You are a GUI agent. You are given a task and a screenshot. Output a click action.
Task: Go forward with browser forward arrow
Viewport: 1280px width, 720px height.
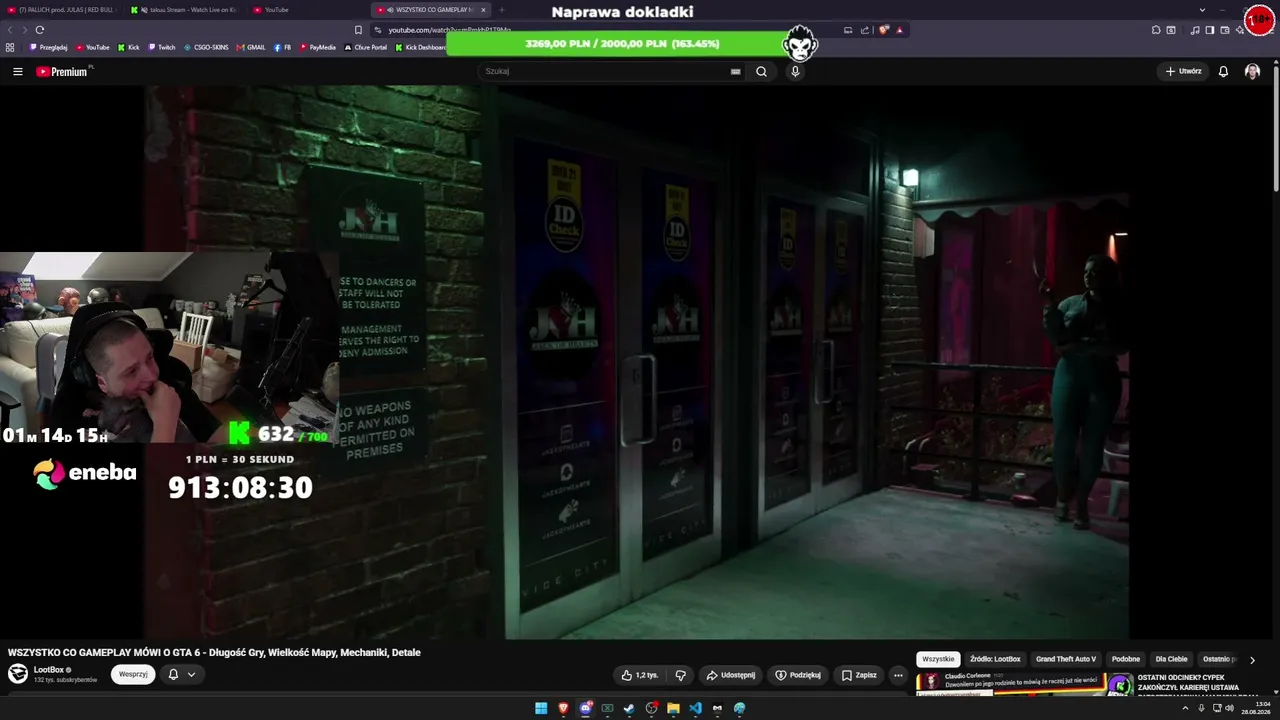[x=25, y=30]
